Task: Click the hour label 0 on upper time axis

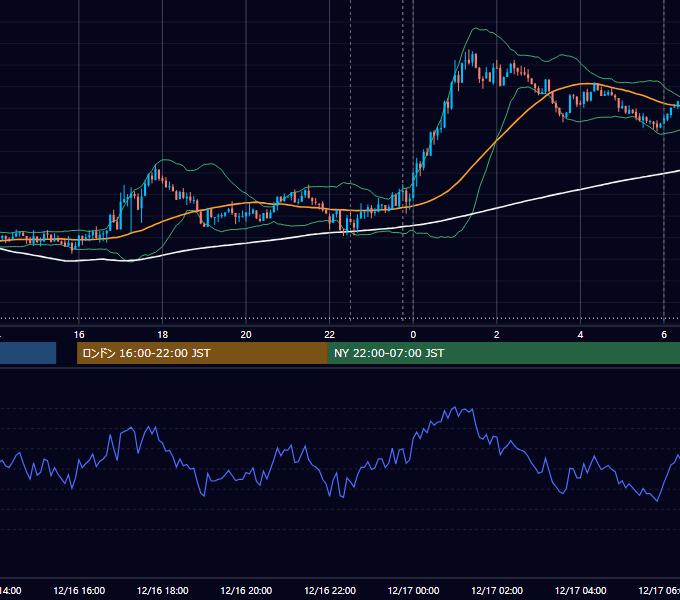Action: (x=413, y=335)
